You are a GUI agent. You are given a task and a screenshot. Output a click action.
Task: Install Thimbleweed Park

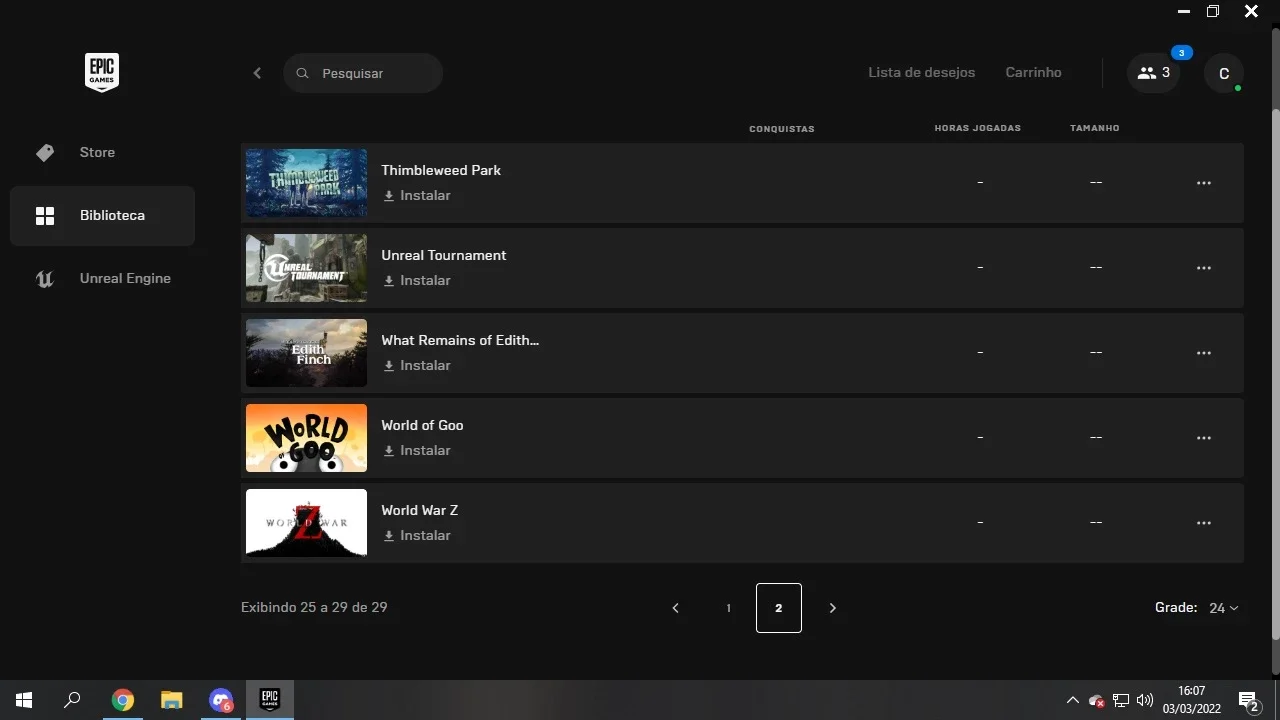(x=417, y=196)
